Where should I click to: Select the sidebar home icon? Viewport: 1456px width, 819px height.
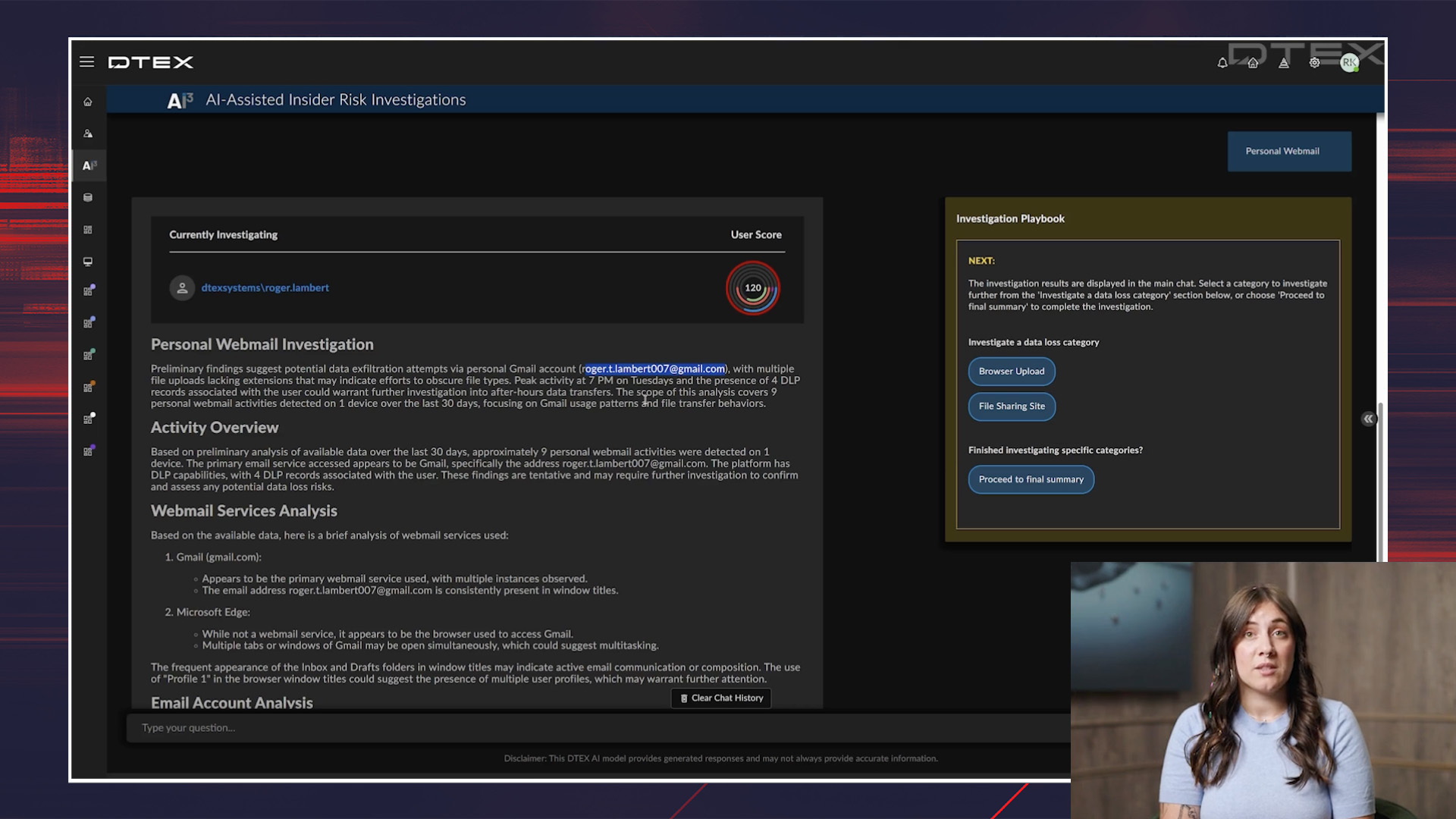pos(88,102)
